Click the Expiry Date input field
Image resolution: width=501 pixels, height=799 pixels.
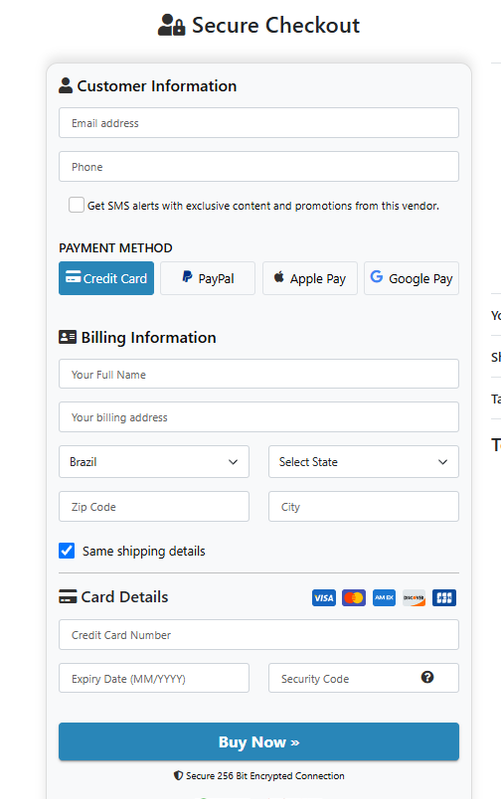tap(154, 678)
